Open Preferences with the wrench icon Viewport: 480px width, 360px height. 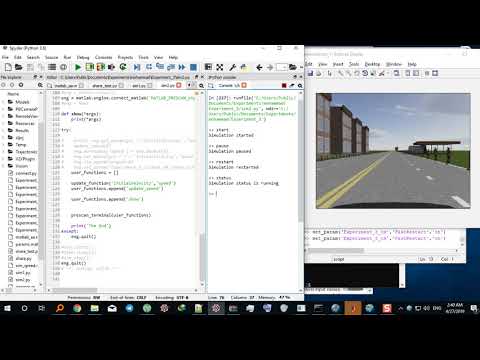tap(233, 67)
